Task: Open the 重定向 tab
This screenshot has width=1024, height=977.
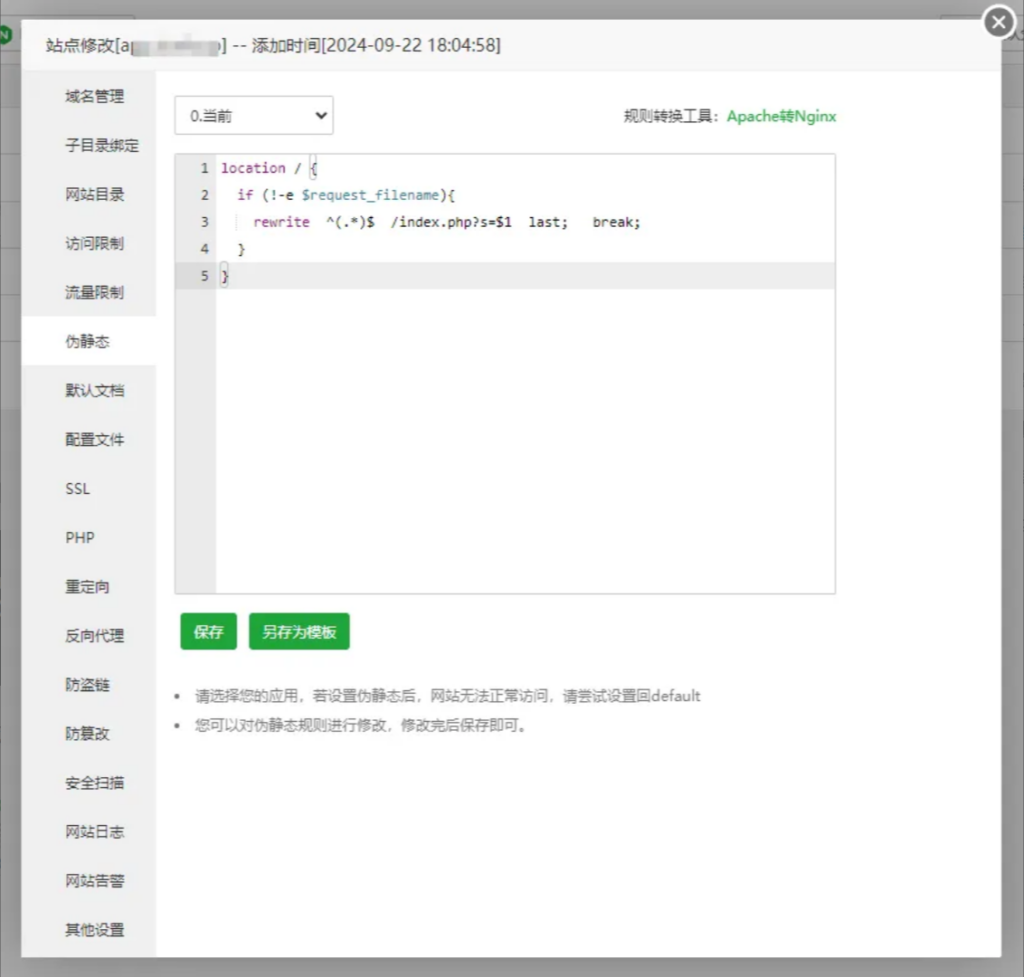Action: 89,586
